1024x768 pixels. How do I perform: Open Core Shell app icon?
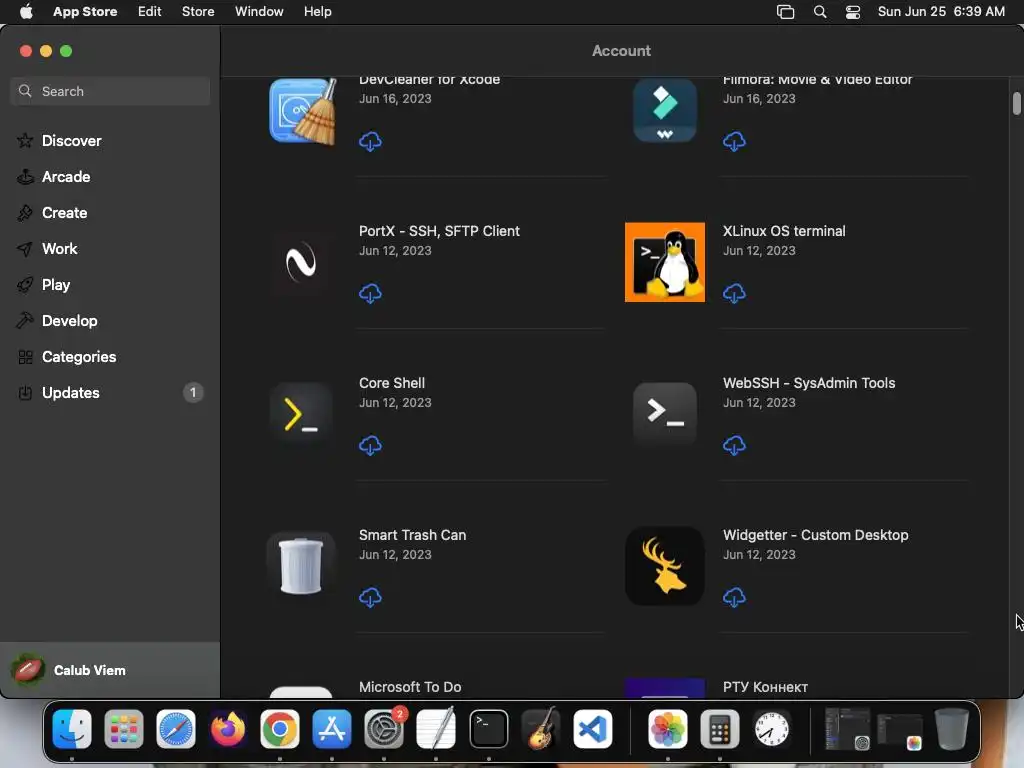pyautogui.click(x=301, y=414)
